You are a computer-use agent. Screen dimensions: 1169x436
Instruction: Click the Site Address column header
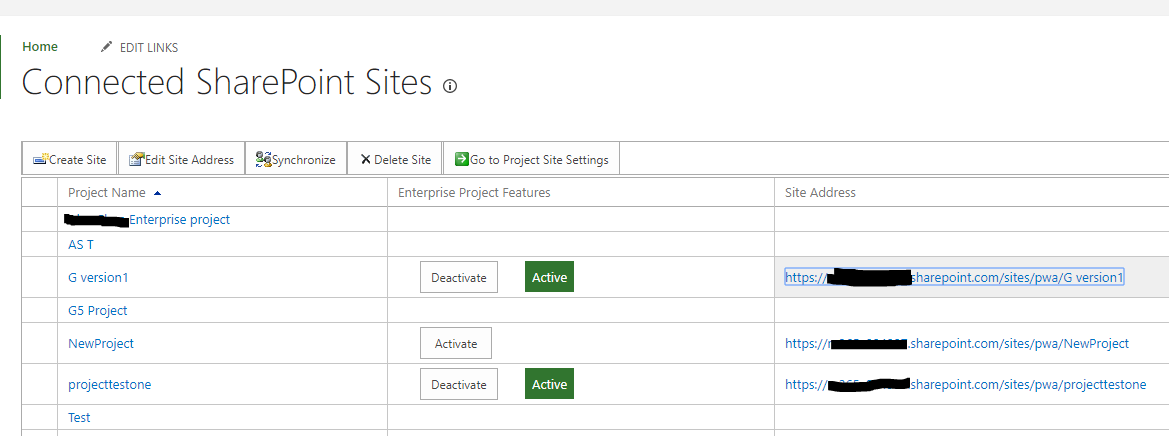[820, 192]
